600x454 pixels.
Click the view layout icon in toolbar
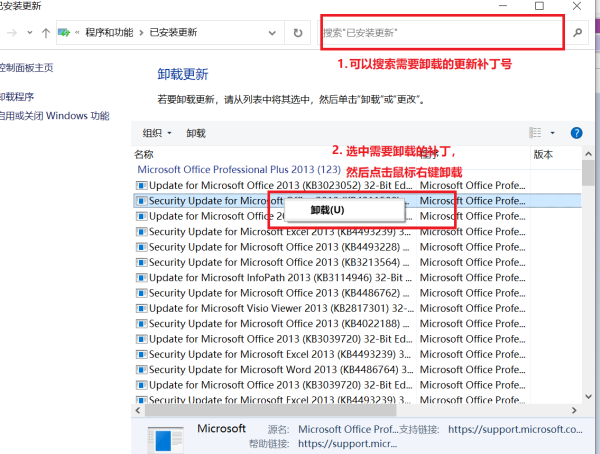click(x=535, y=132)
